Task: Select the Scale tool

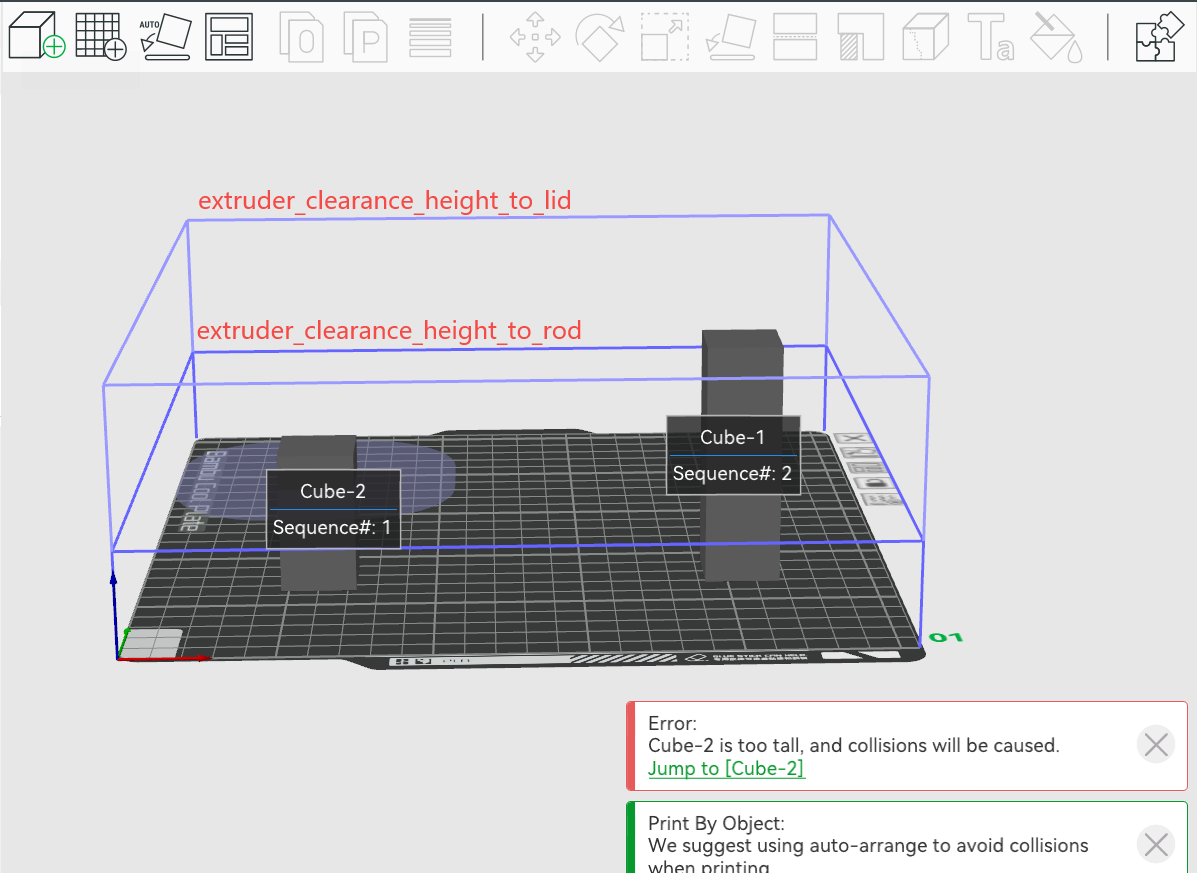Action: pyautogui.click(x=665, y=37)
